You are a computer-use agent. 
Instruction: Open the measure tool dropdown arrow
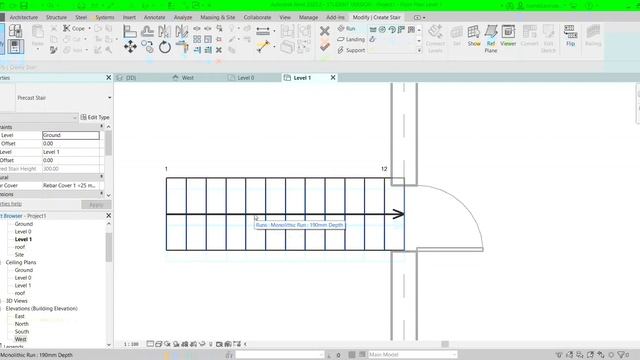(274, 31)
